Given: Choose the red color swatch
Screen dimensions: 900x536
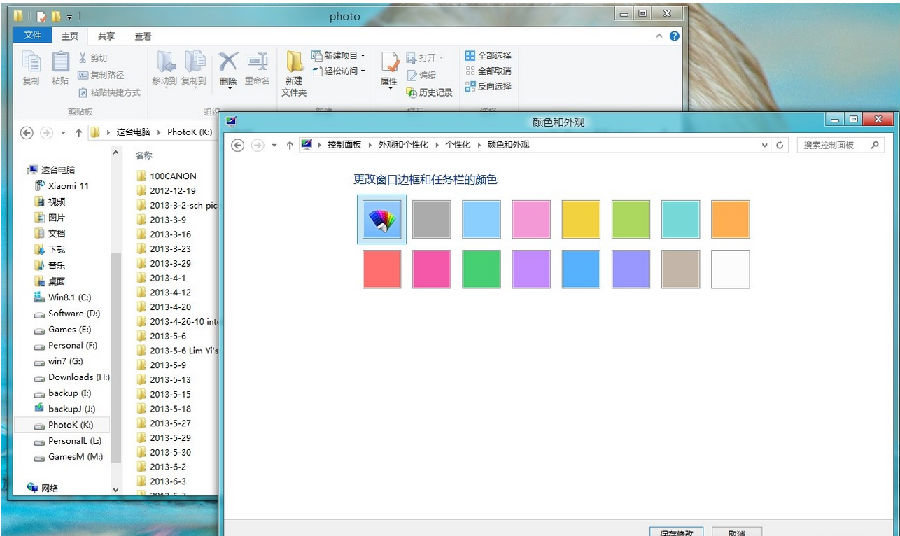Looking at the screenshot, I should tap(382, 269).
